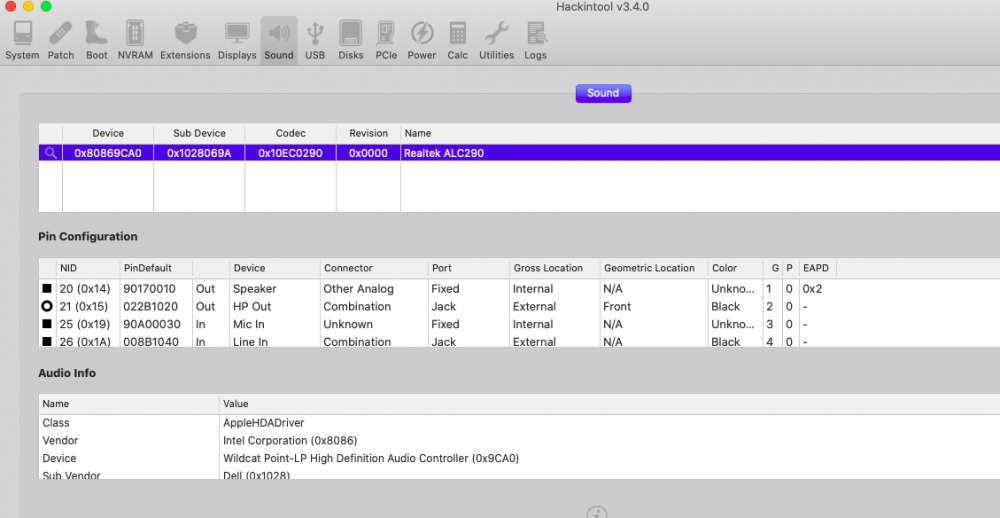
Task: Close the Hackintool window
Action: coord(10,6)
